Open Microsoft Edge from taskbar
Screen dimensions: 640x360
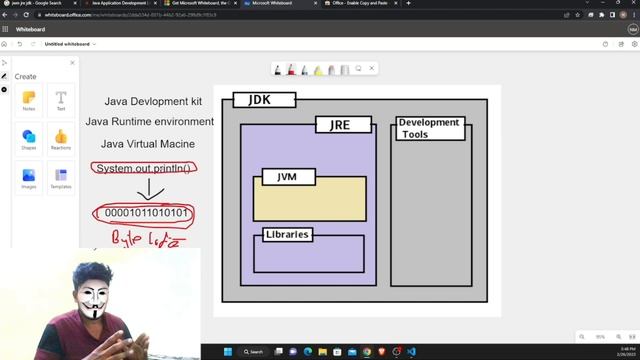click(x=308, y=352)
